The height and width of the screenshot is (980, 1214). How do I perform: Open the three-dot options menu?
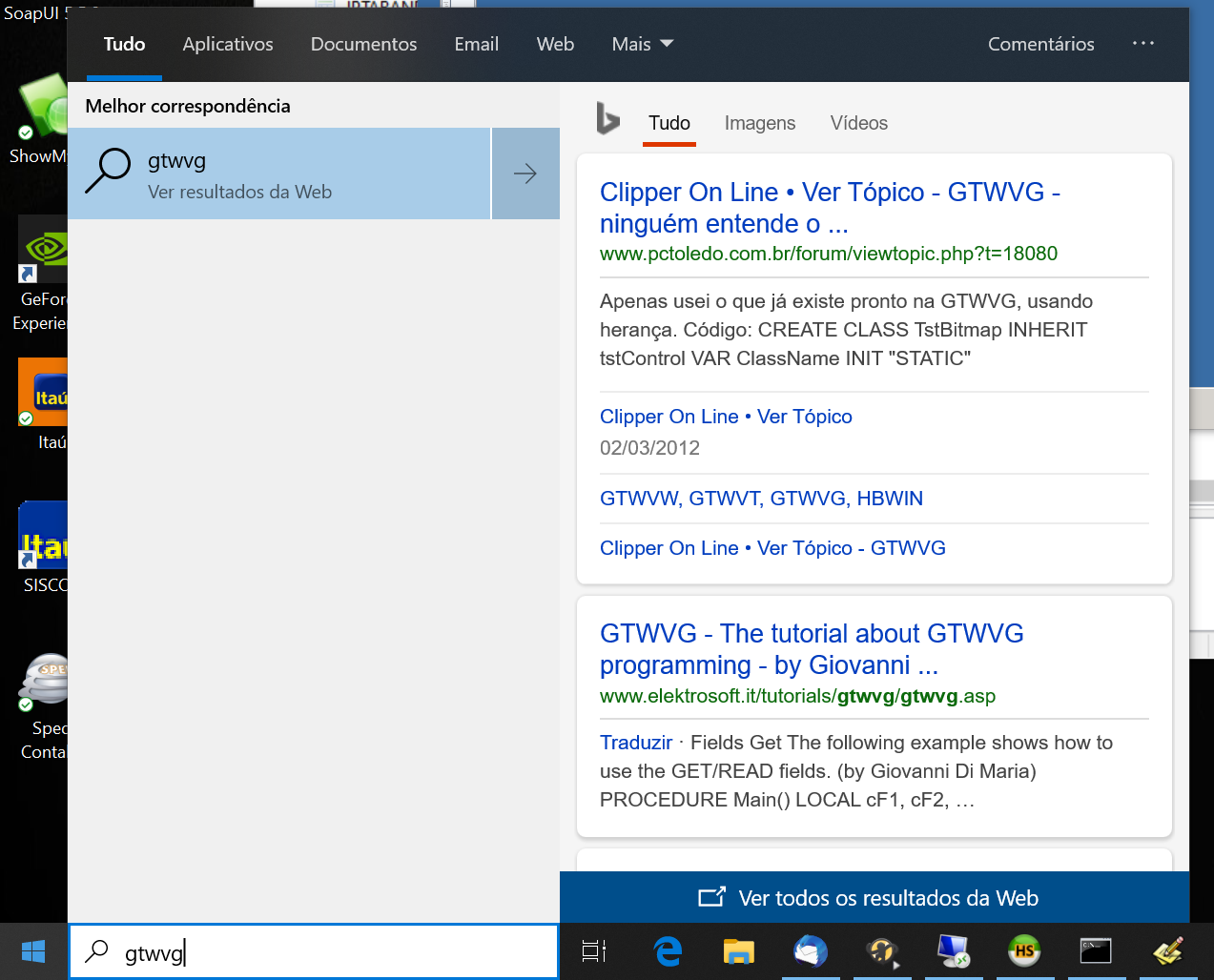pyautogui.click(x=1142, y=44)
